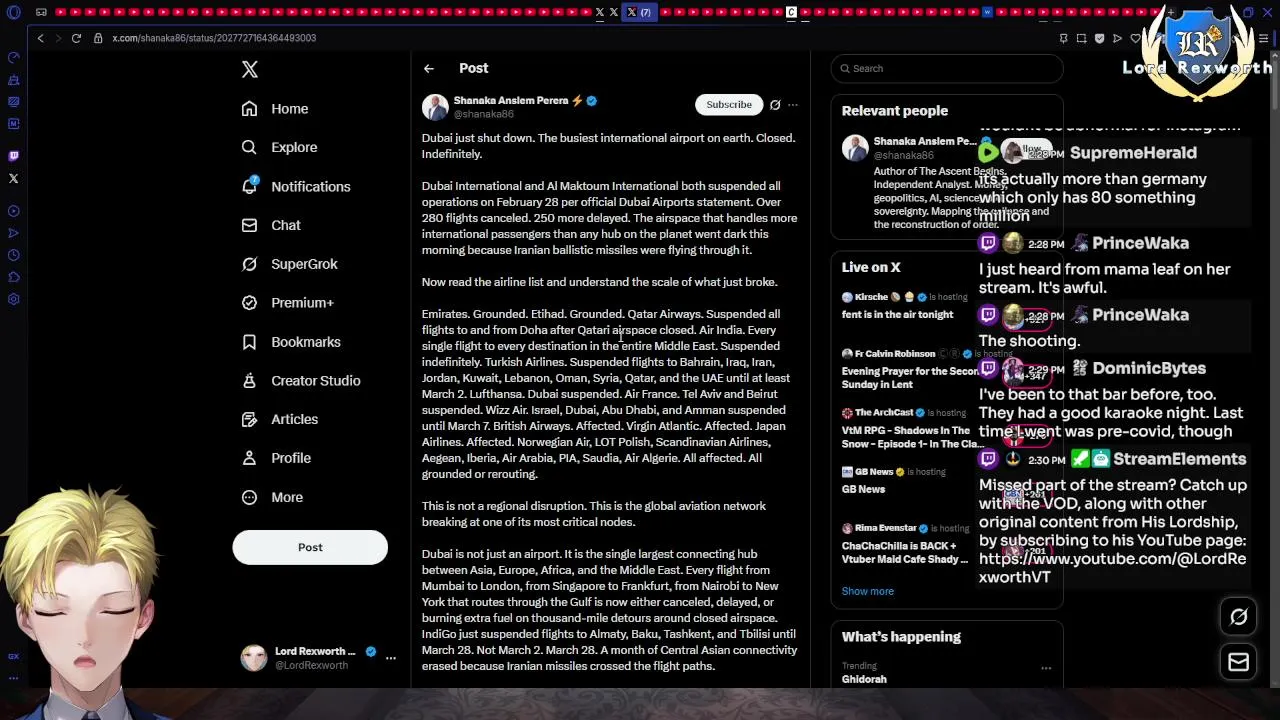Click Lord Rexworth account avatar
Image resolution: width=1280 pixels, height=720 pixels.
[x=254, y=657]
